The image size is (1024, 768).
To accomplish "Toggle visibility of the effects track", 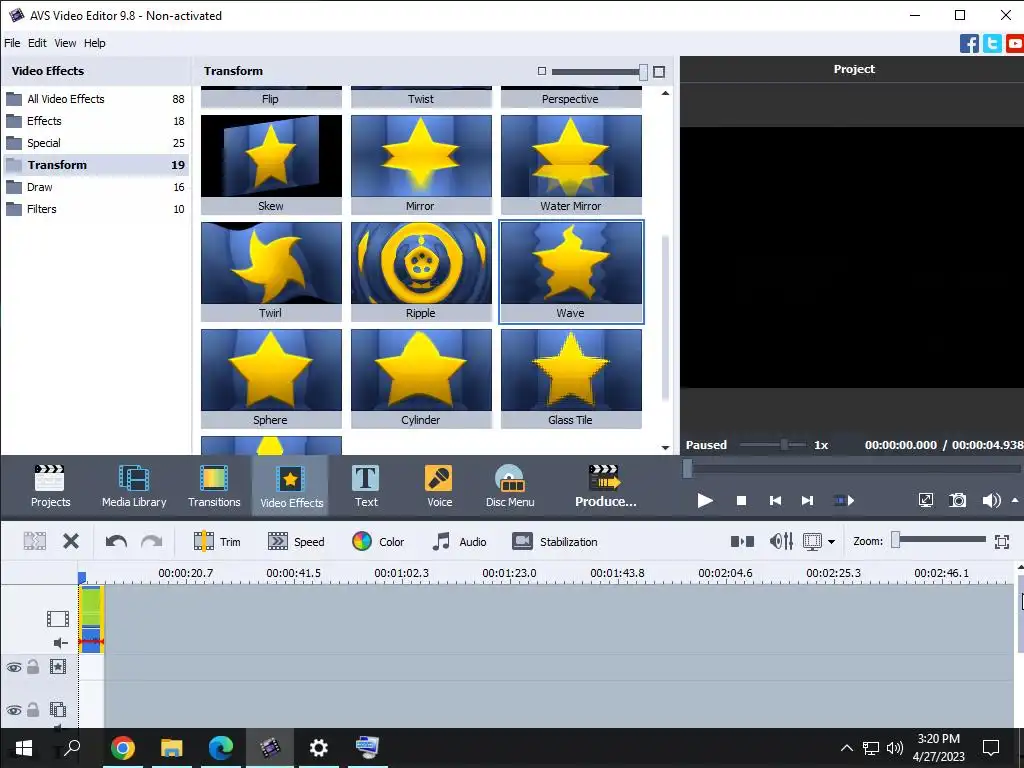I will point(14,667).
